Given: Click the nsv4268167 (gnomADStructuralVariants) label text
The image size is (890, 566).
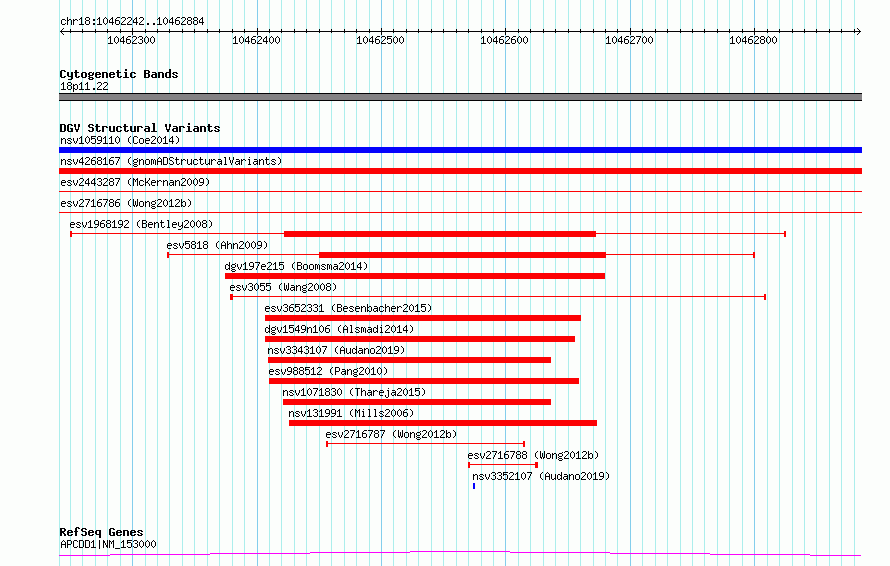Looking at the screenshot, I should (171, 161).
